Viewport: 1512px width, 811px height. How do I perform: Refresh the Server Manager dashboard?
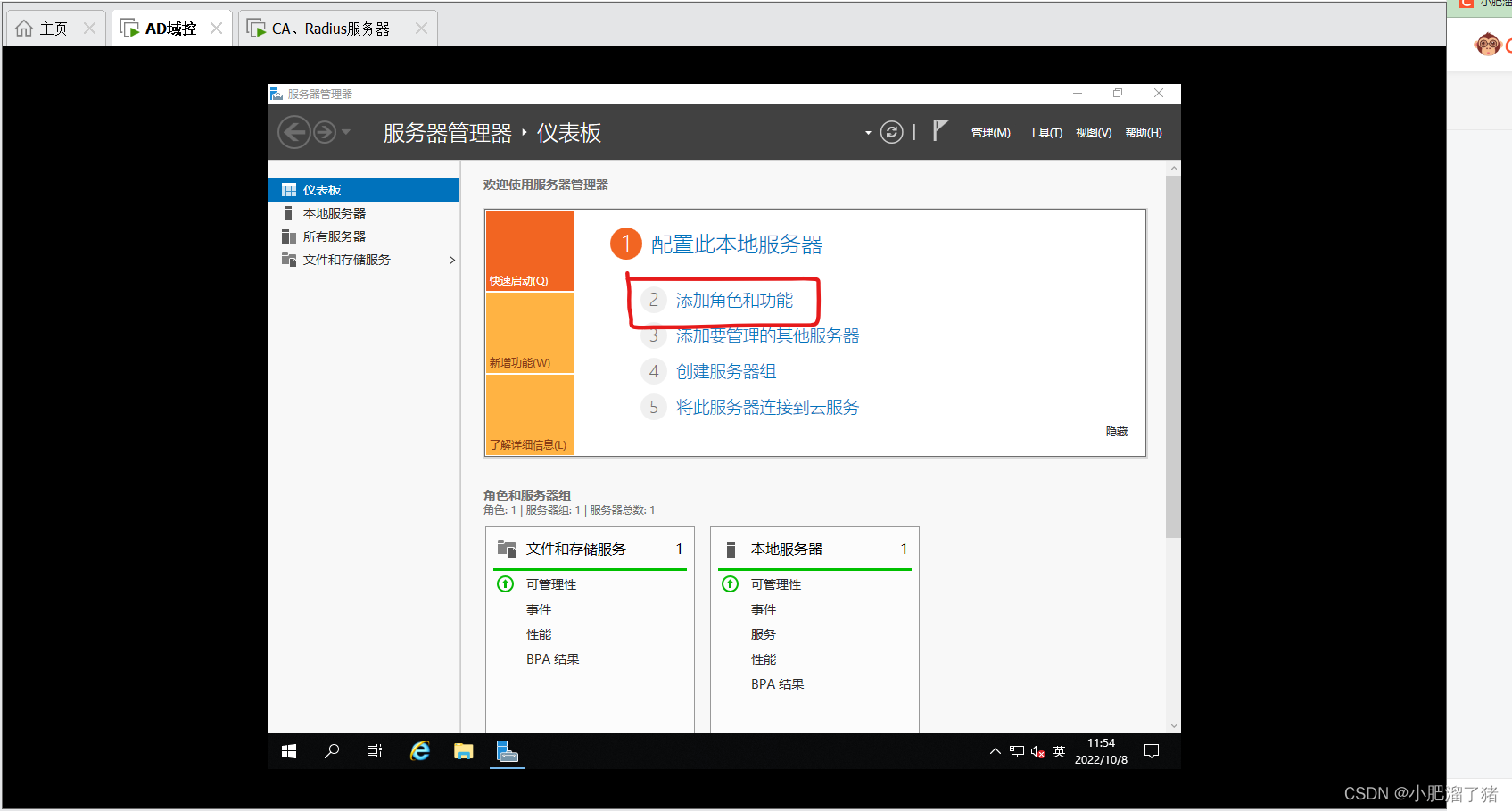[892, 133]
